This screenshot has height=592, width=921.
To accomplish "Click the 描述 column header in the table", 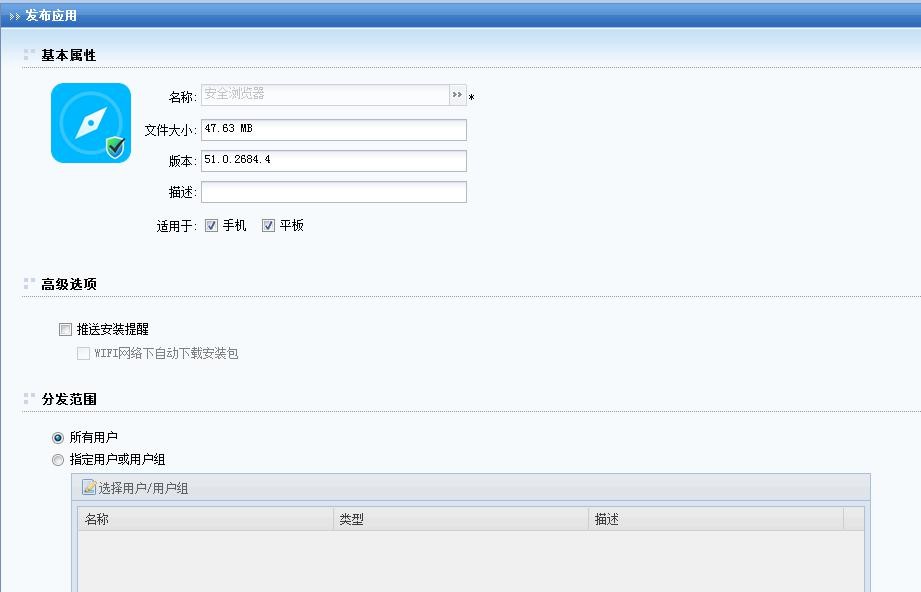I will (x=716, y=519).
